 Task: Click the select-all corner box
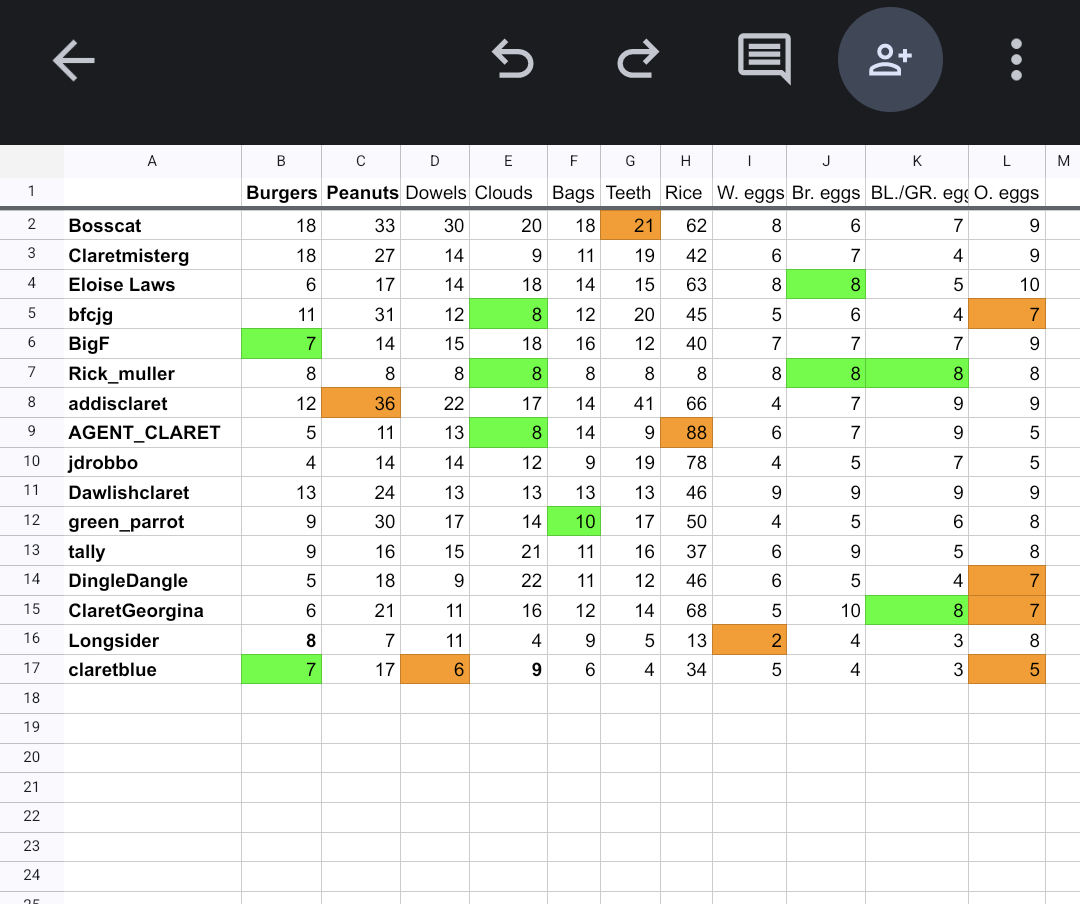click(x=31, y=161)
